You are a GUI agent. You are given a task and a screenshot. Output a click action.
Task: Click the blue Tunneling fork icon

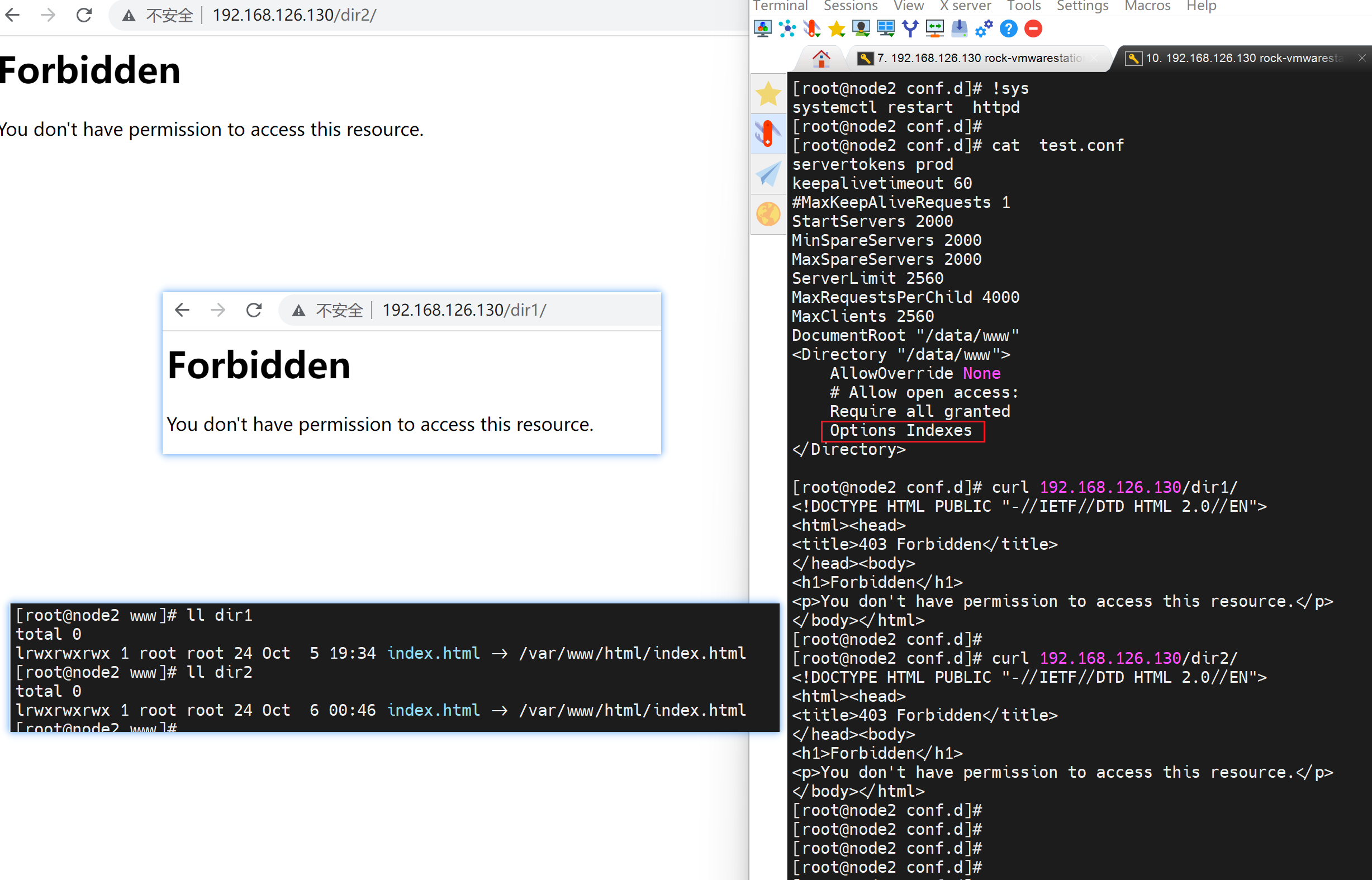tap(910, 28)
